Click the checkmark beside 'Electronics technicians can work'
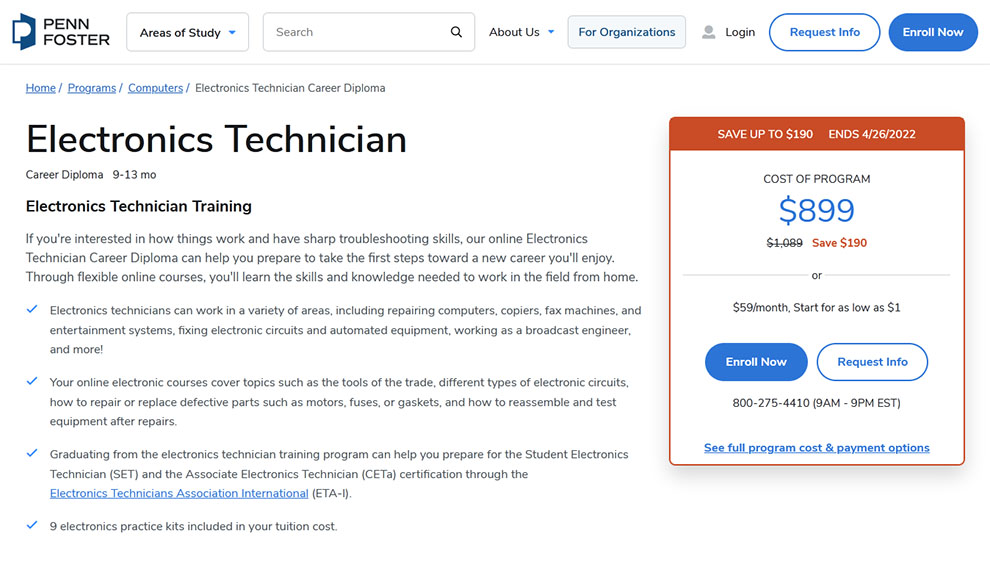The width and height of the screenshot is (990, 564). coord(32,309)
